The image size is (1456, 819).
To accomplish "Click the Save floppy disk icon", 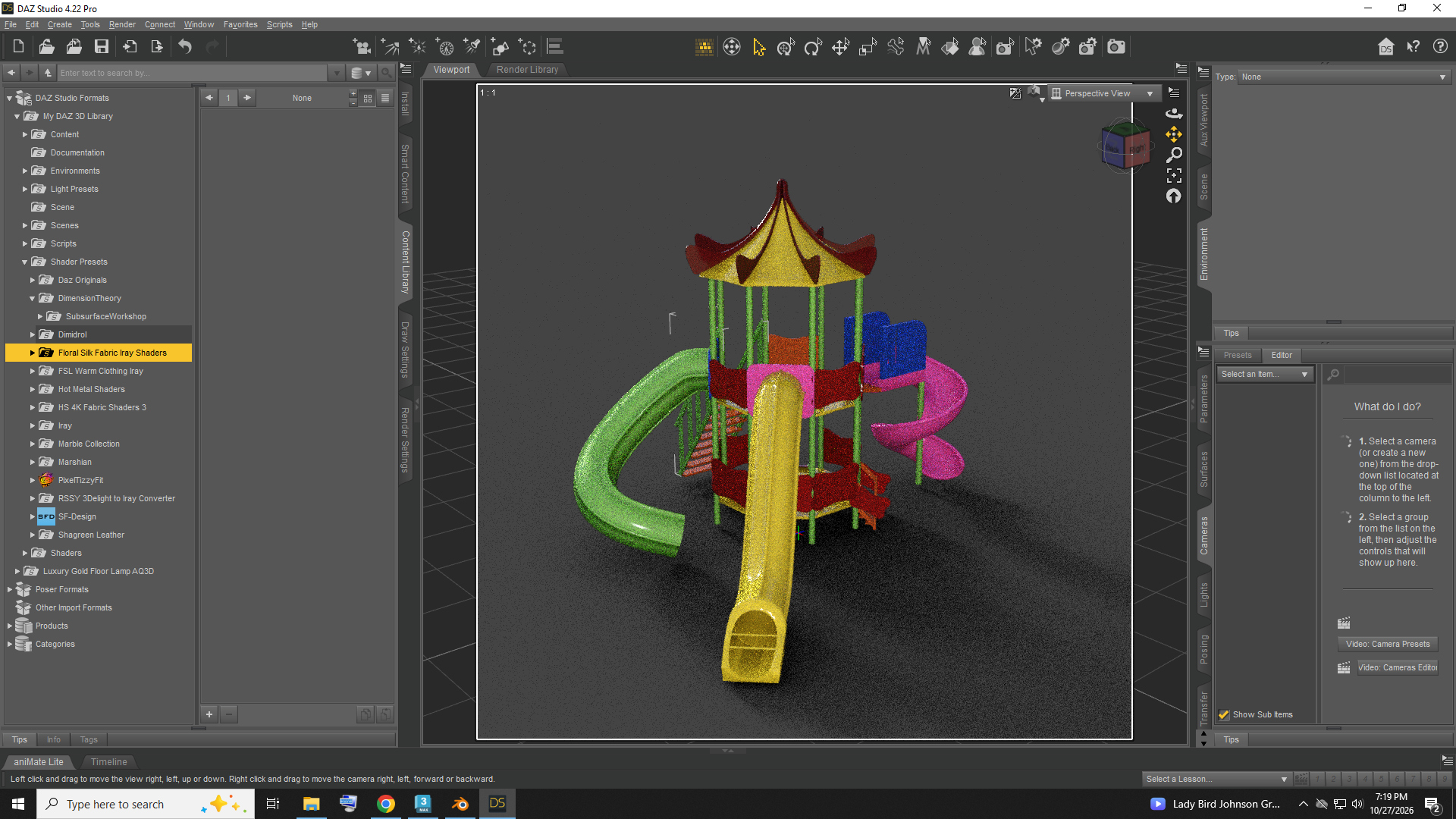I will pos(102,47).
